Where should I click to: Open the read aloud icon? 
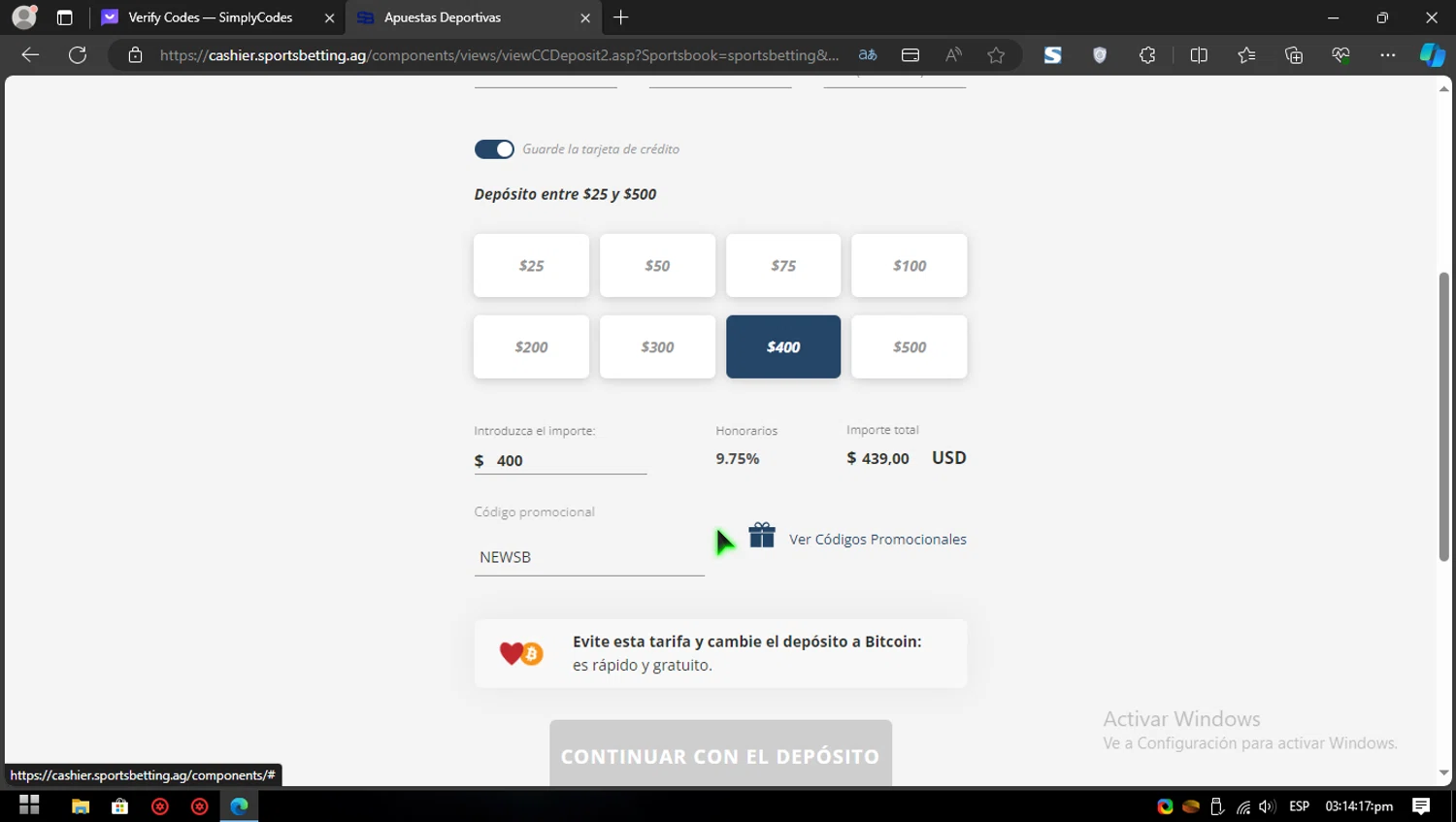(x=953, y=55)
